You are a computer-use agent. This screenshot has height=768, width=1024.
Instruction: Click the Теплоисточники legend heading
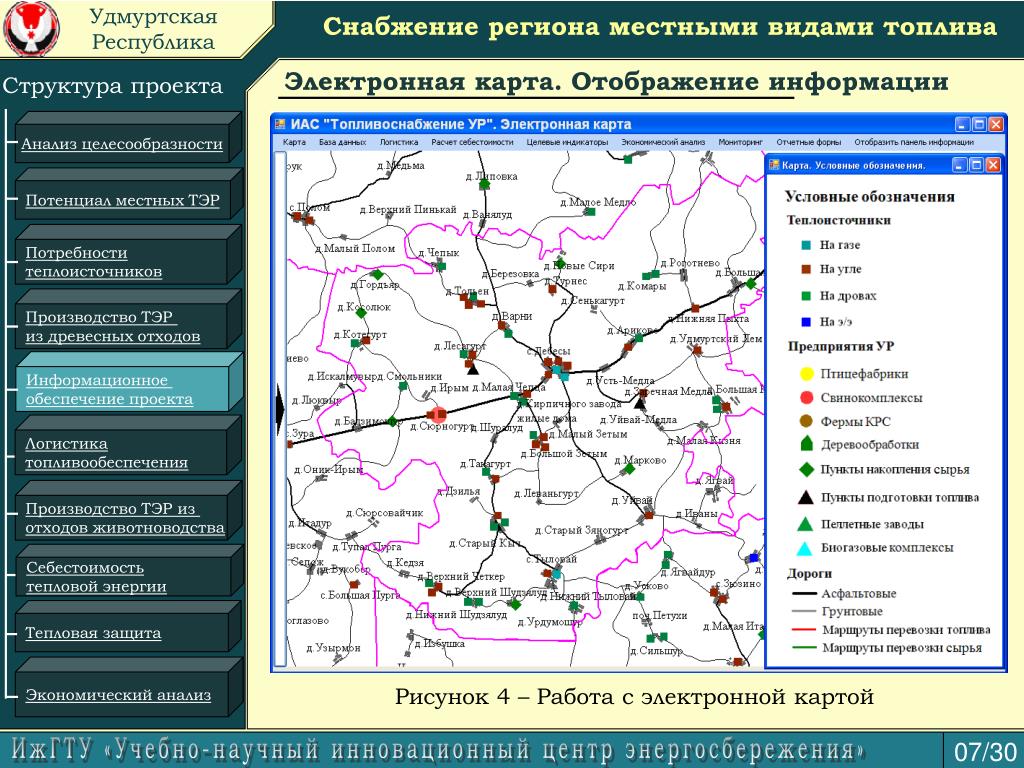(839, 220)
